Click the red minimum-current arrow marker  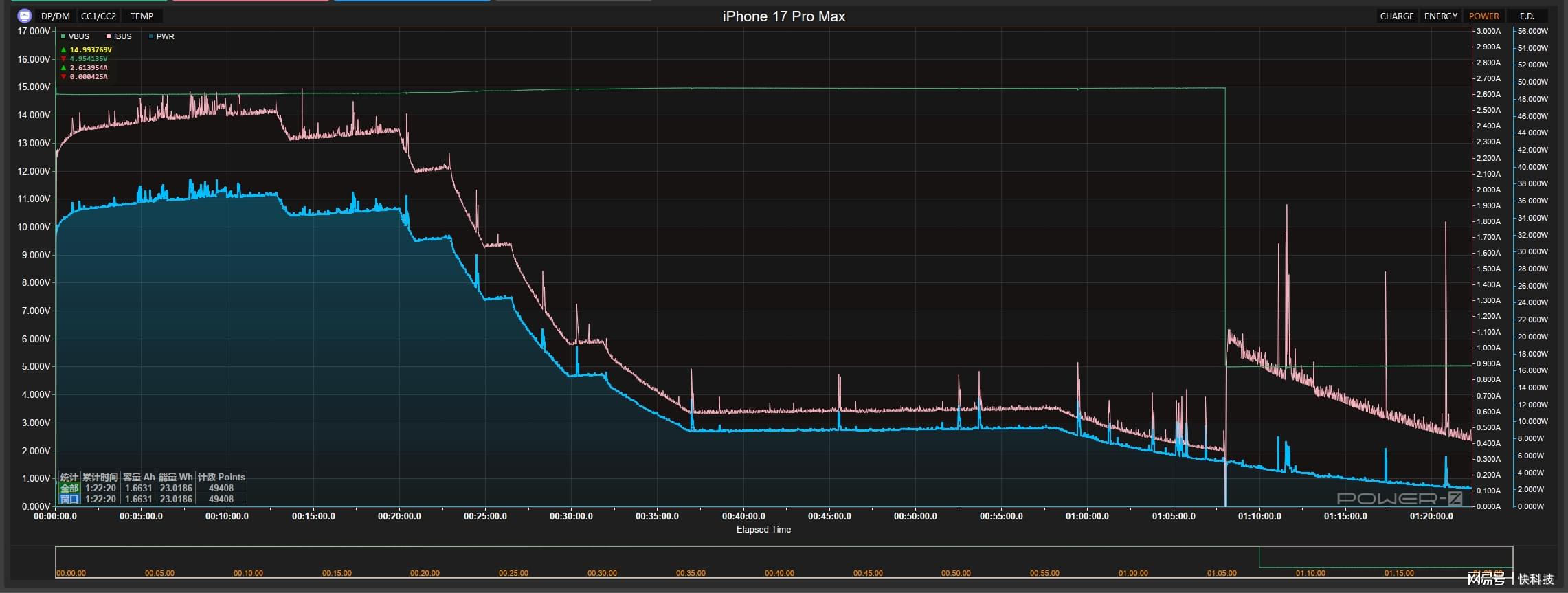pyautogui.click(x=63, y=77)
